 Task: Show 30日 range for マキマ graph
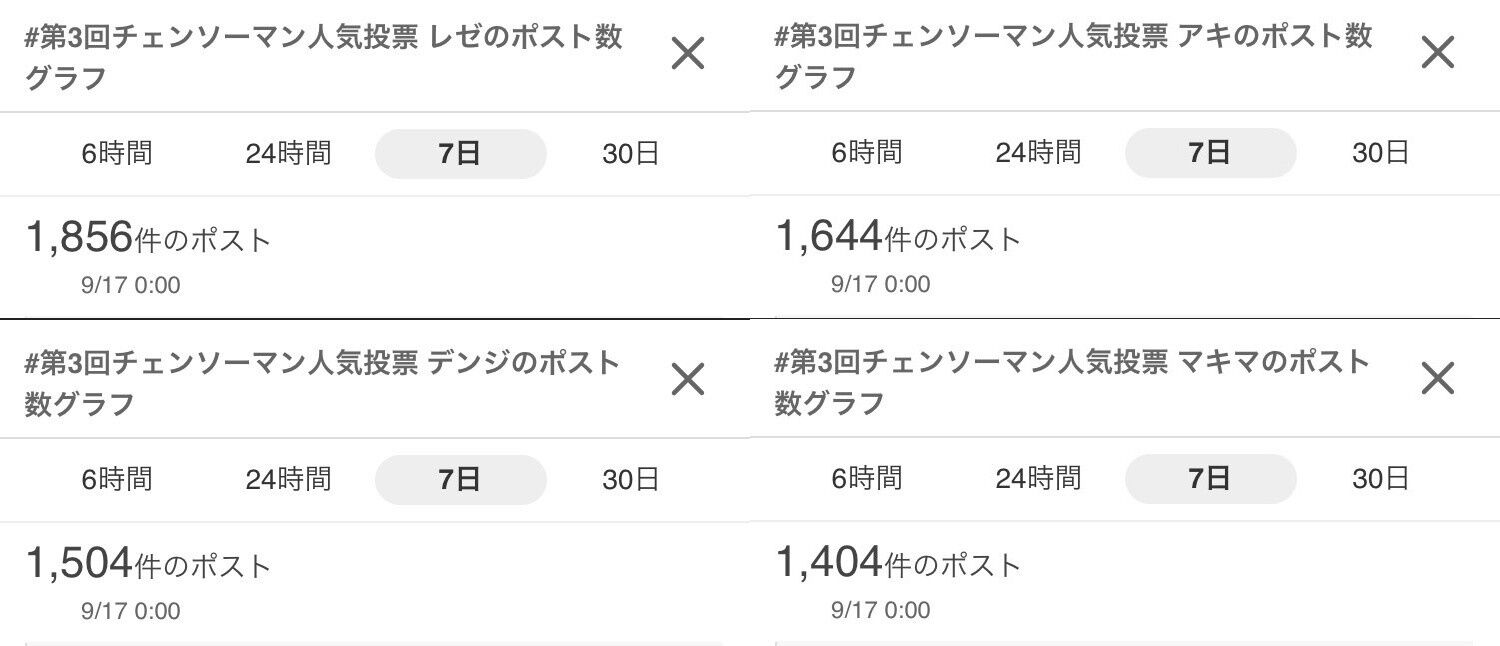pos(1380,479)
